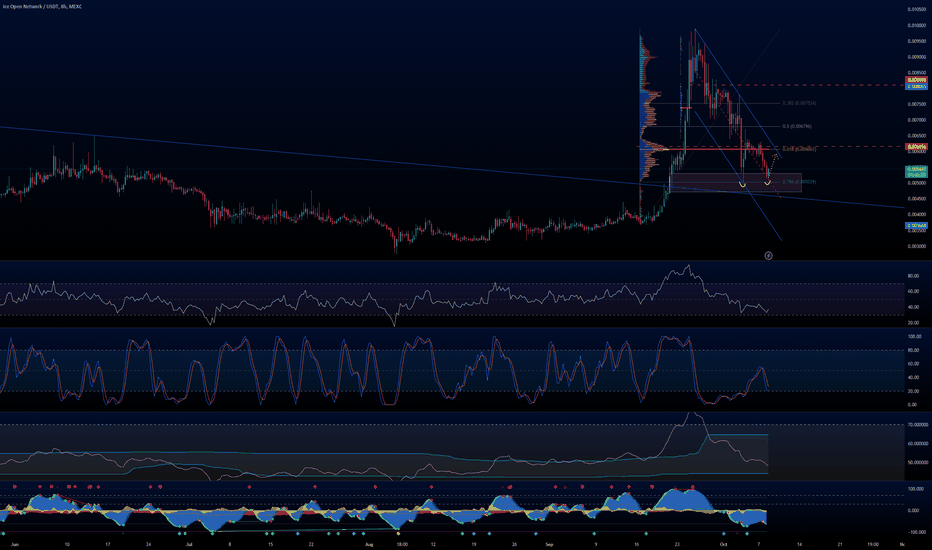Click the blue price tag under the upper red tag
The height and width of the screenshot is (550, 932).
(x=916, y=87)
